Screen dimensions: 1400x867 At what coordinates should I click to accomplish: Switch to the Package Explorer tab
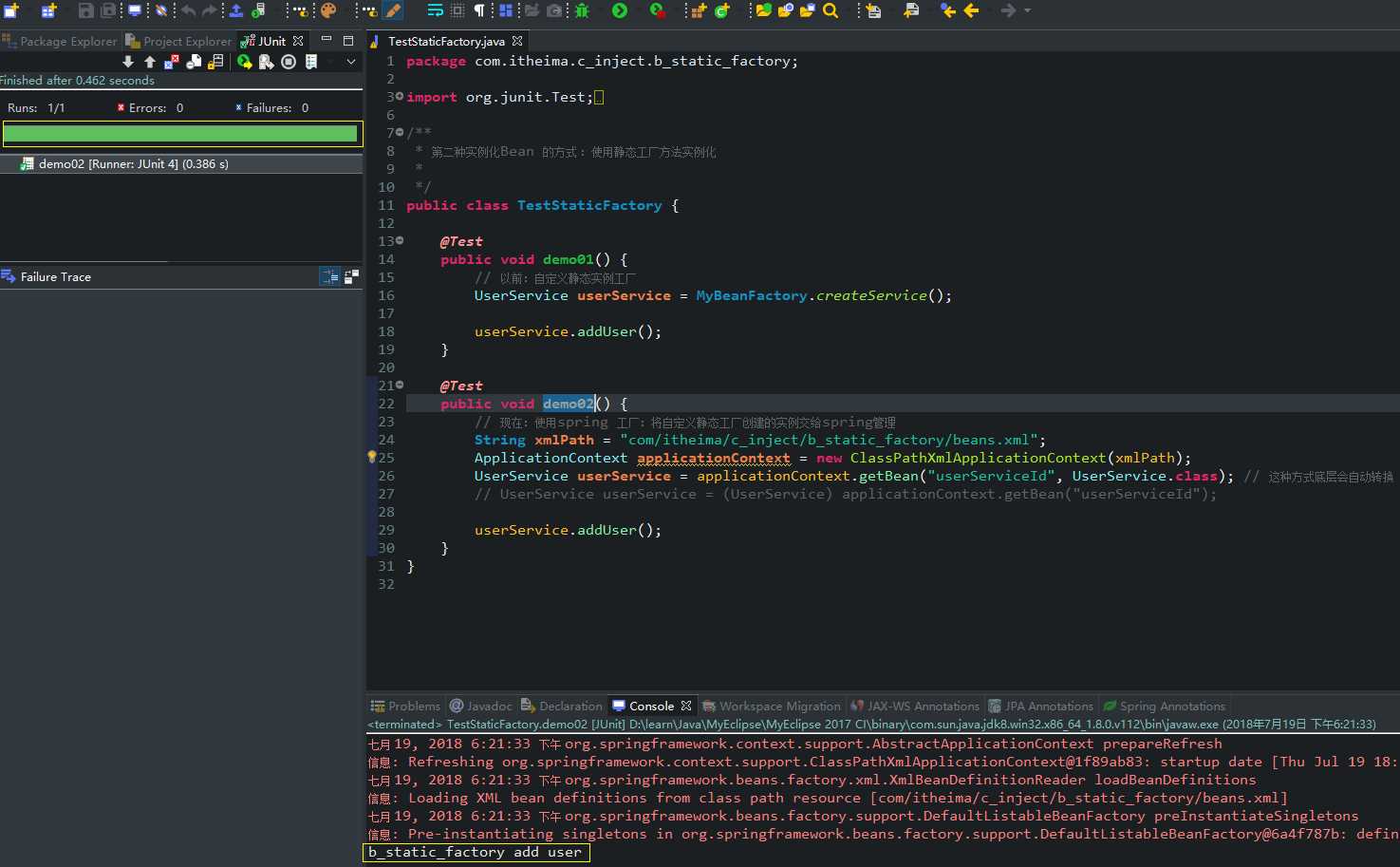60,41
